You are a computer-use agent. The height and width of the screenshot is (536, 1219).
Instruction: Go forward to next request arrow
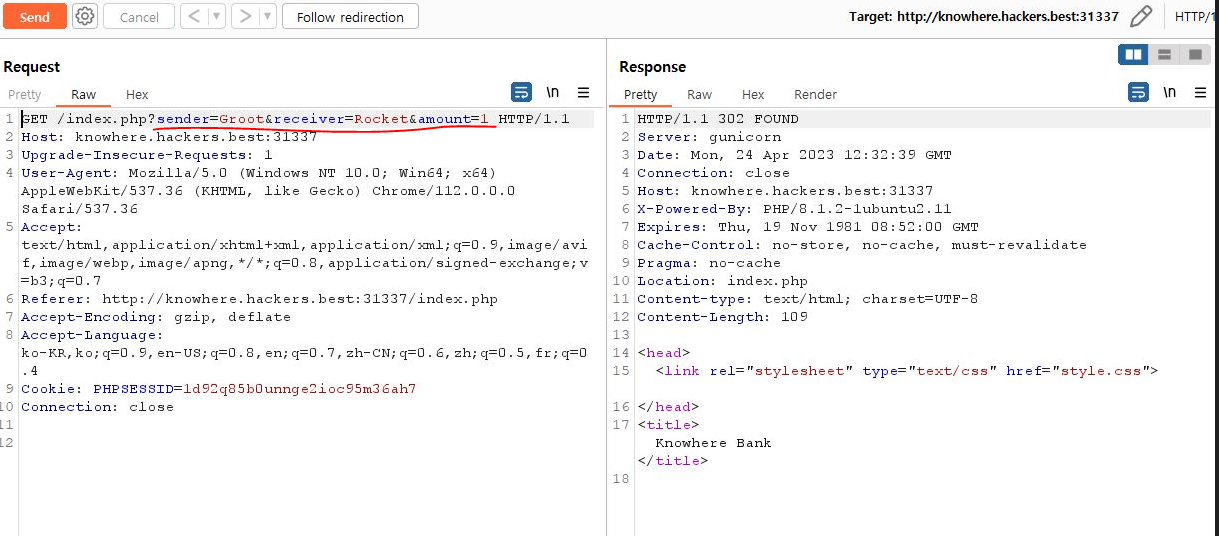tap(244, 16)
